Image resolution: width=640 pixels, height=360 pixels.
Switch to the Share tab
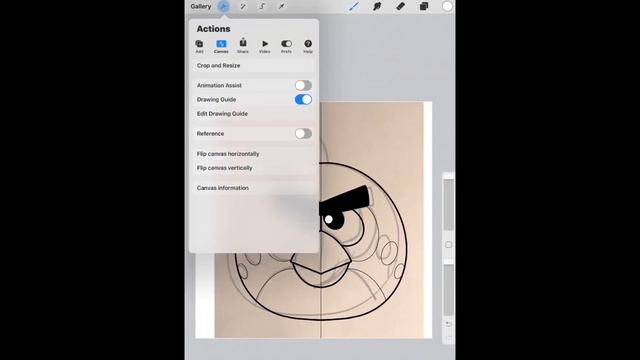click(243, 46)
